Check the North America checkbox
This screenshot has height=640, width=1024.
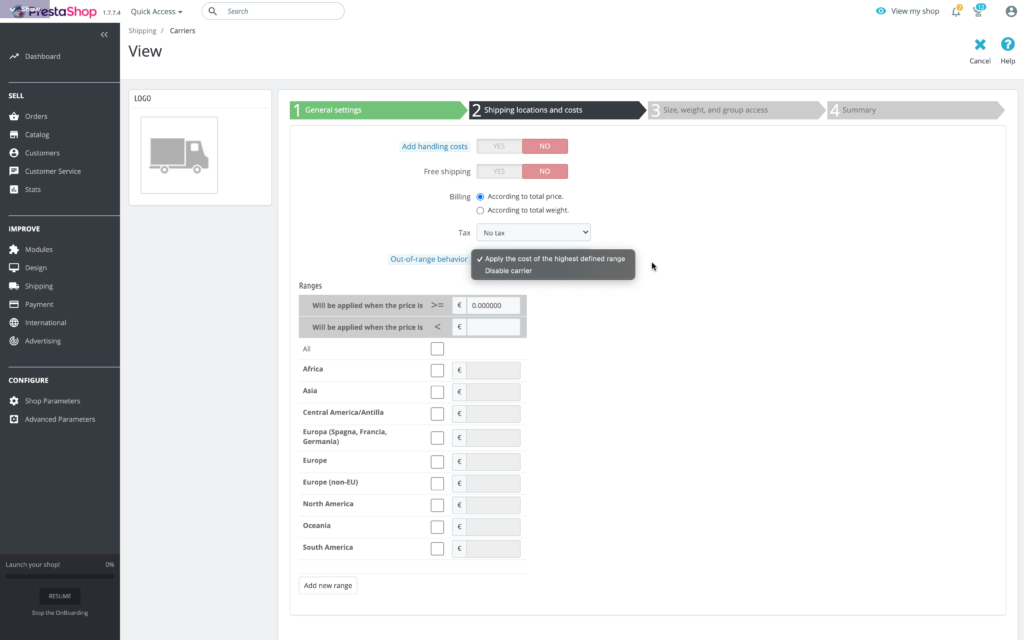click(x=437, y=505)
